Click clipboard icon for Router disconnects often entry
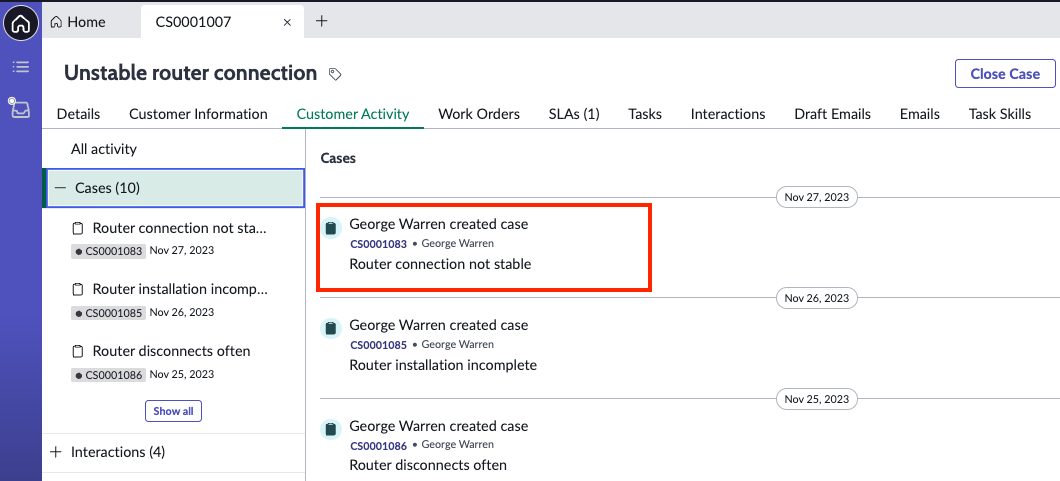Viewport: 1060px width, 481px height. click(x=330, y=429)
